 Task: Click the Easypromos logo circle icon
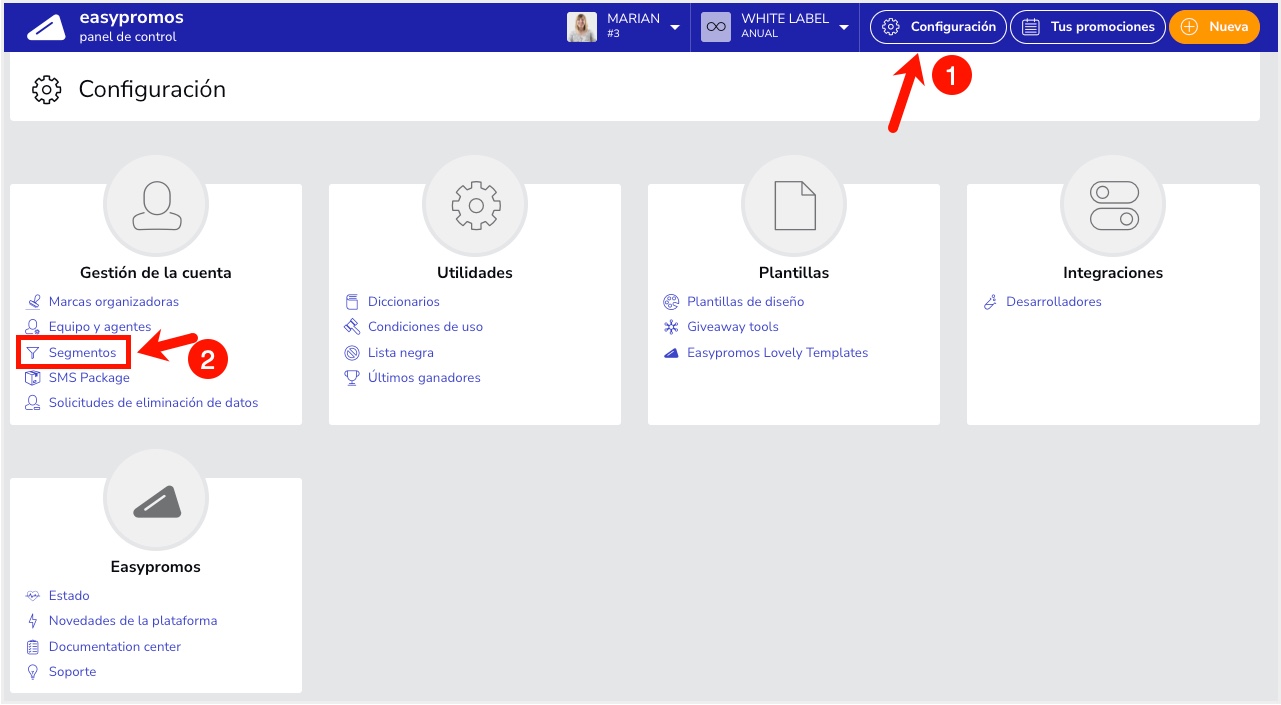coord(156,501)
